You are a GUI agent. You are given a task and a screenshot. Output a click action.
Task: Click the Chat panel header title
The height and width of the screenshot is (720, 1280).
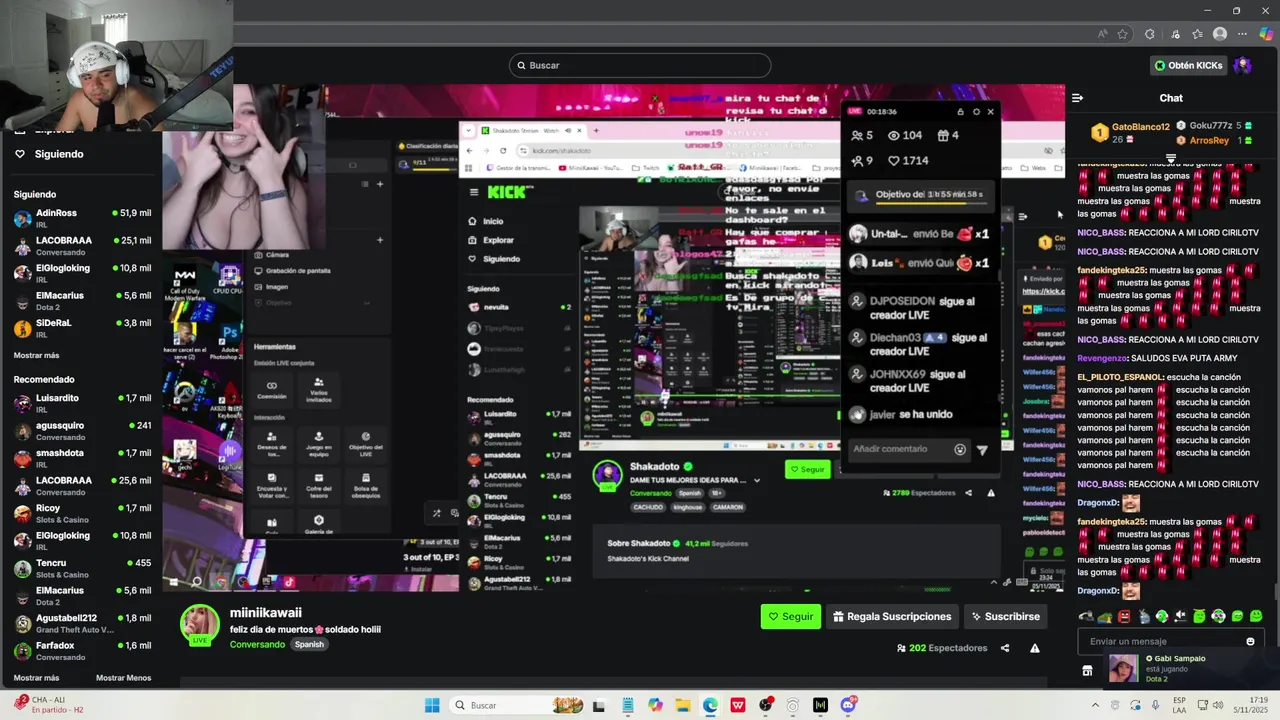(1171, 98)
